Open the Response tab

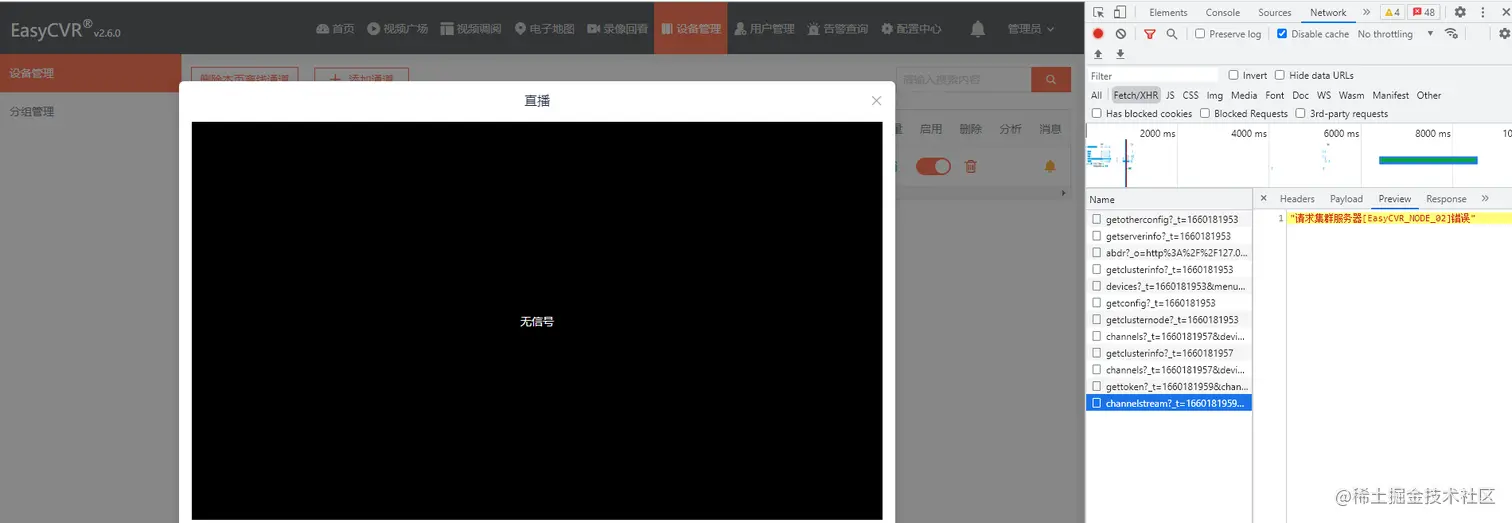click(x=1446, y=199)
